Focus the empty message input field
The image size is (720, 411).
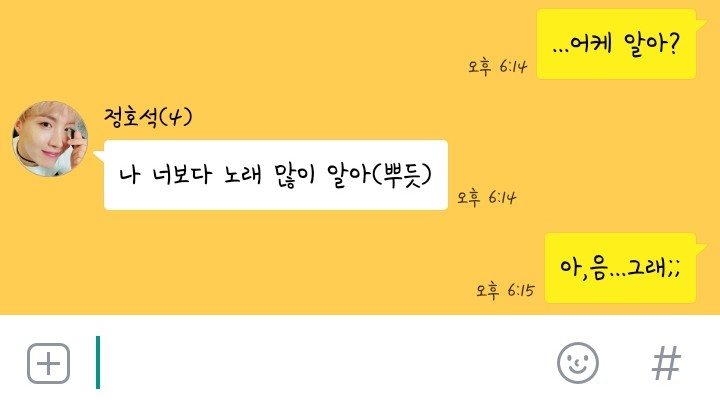click(x=321, y=363)
